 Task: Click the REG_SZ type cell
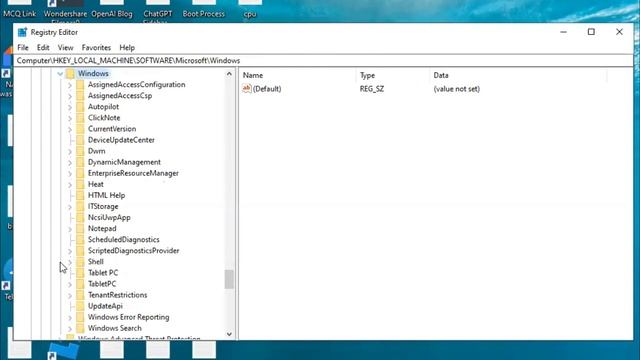pyautogui.click(x=372, y=89)
